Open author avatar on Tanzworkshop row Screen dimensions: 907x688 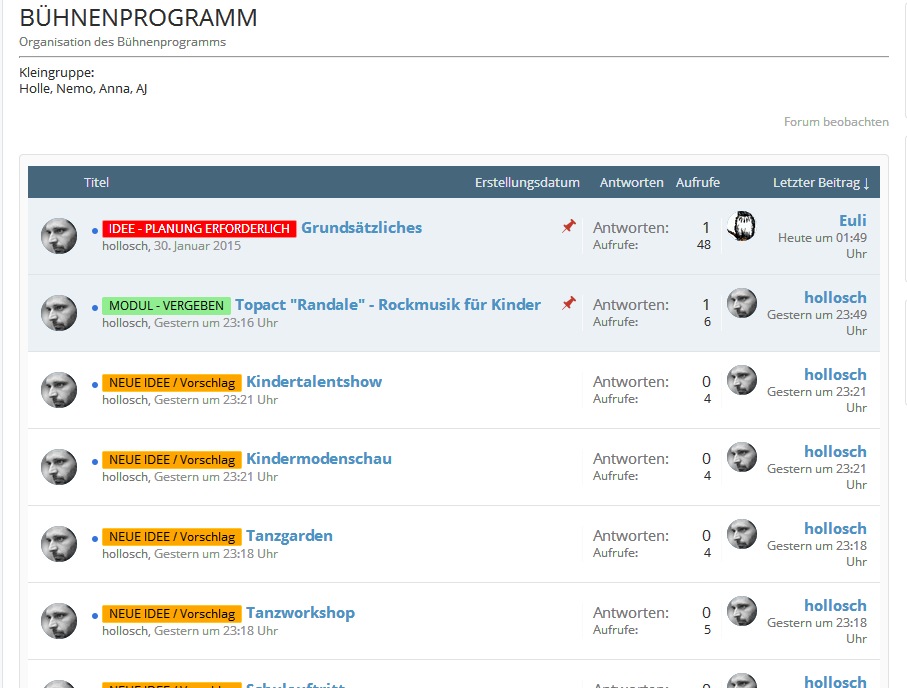click(59, 621)
